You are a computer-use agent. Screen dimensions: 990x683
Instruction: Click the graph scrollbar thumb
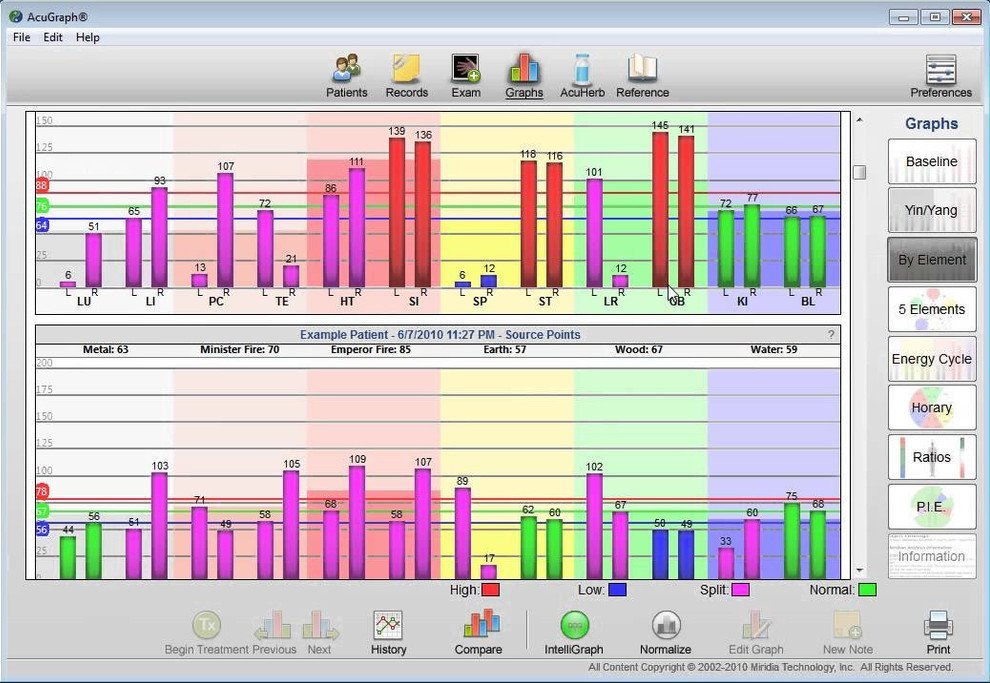859,172
